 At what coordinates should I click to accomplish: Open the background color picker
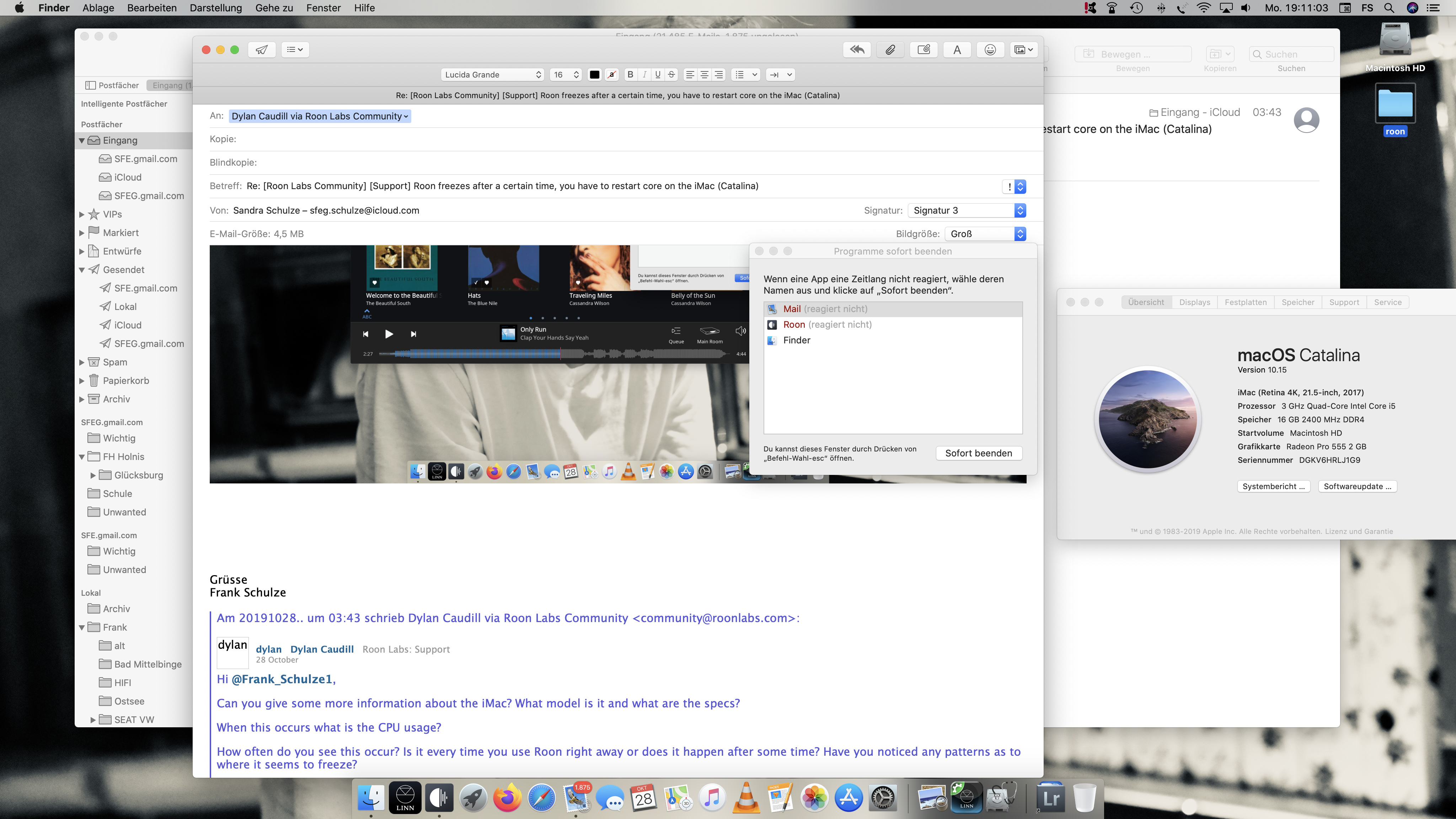pos(611,75)
